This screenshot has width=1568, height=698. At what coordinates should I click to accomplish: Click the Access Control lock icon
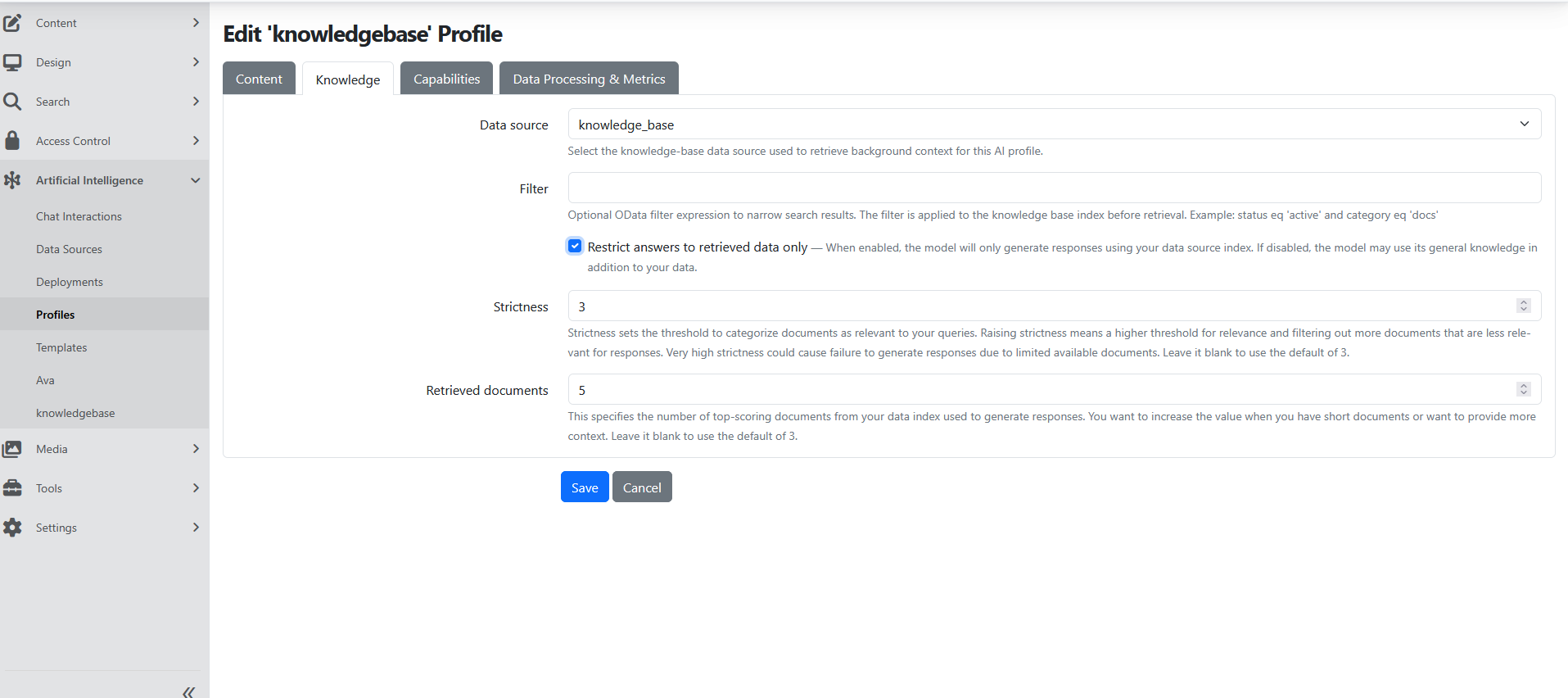12,141
